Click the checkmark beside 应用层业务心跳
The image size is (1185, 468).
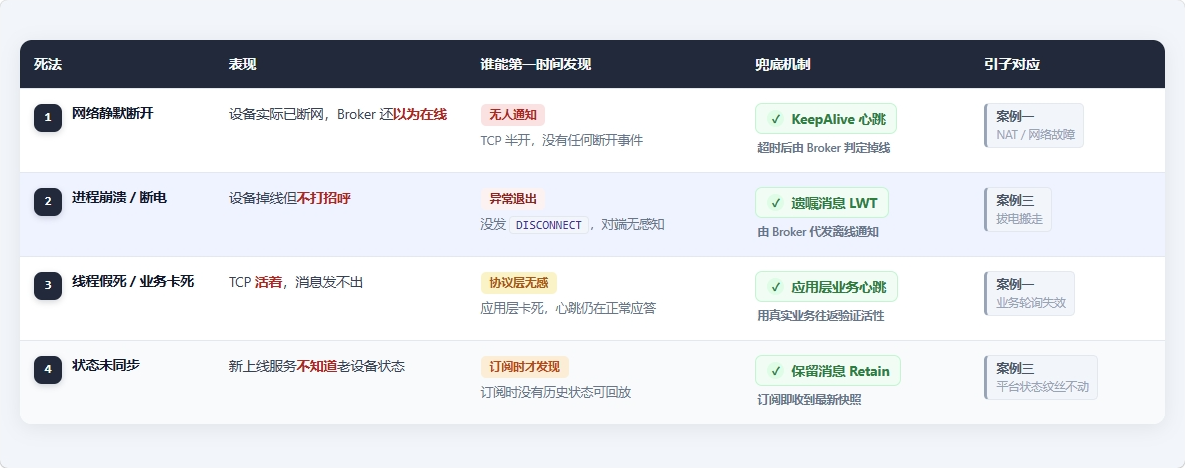pyautogui.click(x=775, y=287)
